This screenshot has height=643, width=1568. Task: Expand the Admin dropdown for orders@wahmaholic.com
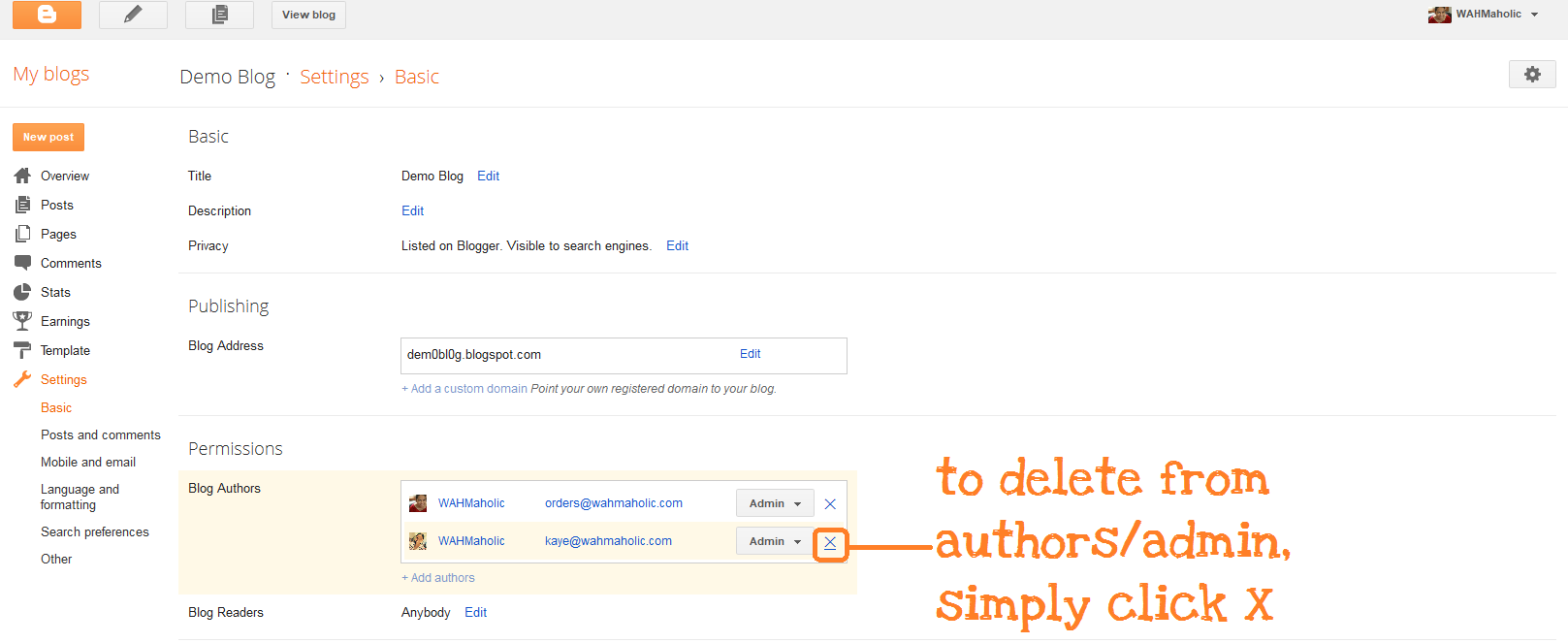pyautogui.click(x=775, y=503)
